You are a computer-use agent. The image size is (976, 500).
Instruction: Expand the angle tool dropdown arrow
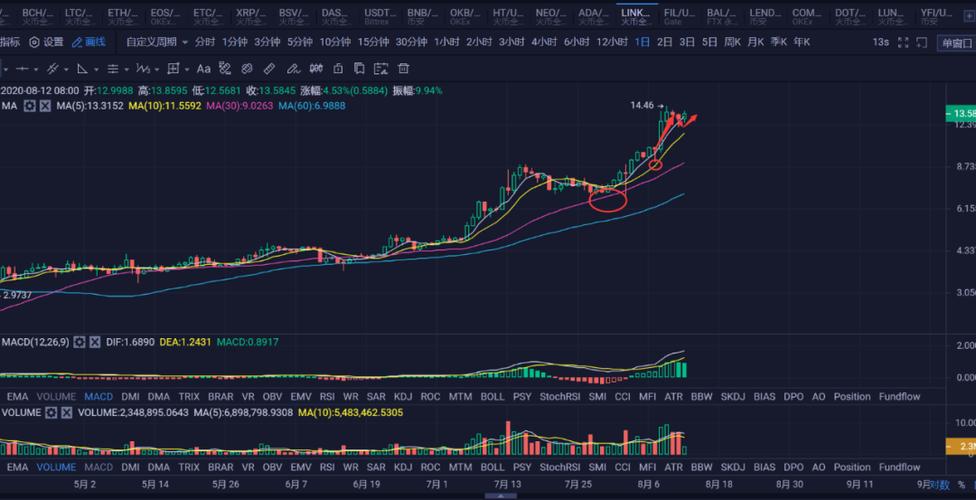96,69
